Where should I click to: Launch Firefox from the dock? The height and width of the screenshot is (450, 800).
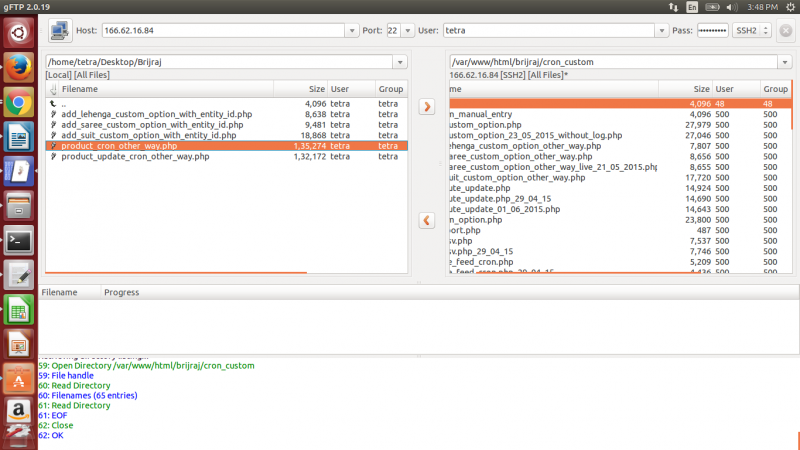click(18, 67)
